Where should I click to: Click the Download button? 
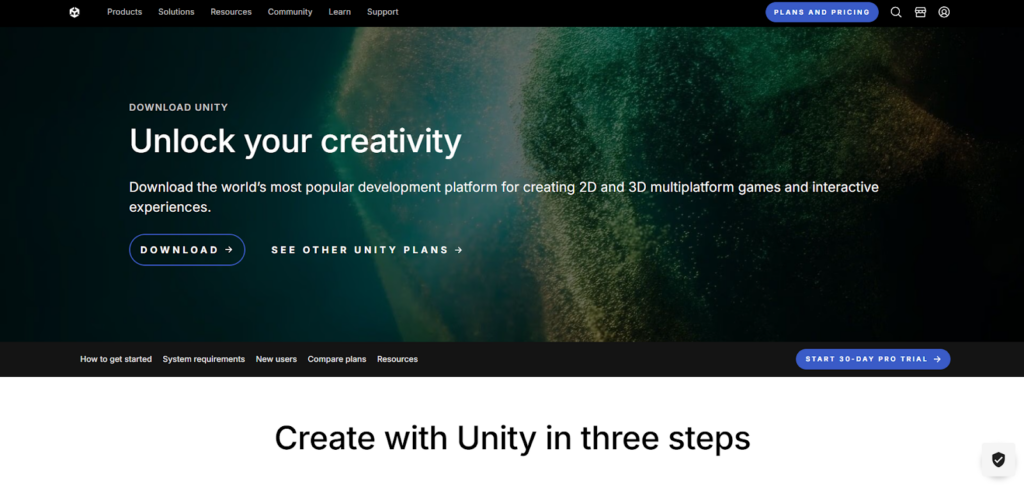(x=187, y=250)
